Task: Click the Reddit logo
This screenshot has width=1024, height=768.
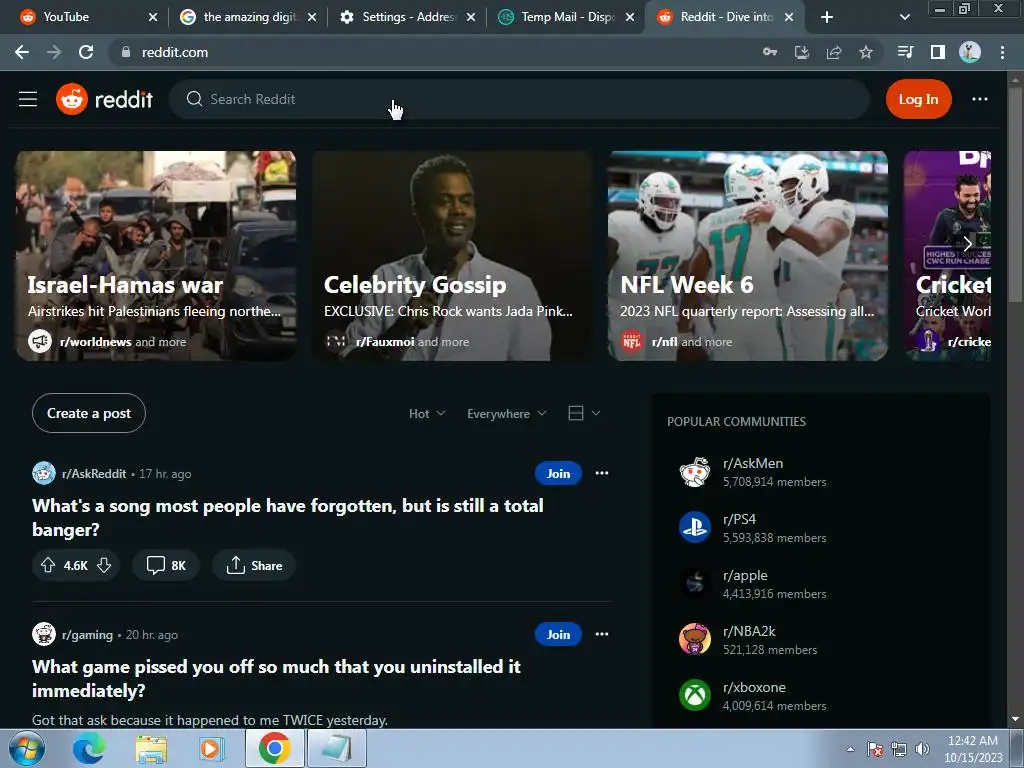Action: pyautogui.click(x=104, y=99)
